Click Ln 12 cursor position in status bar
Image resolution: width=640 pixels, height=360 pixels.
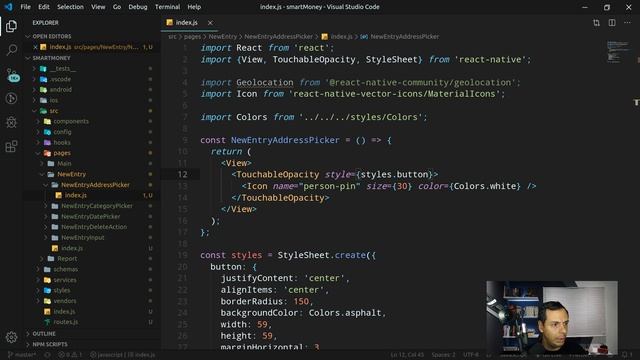point(407,355)
